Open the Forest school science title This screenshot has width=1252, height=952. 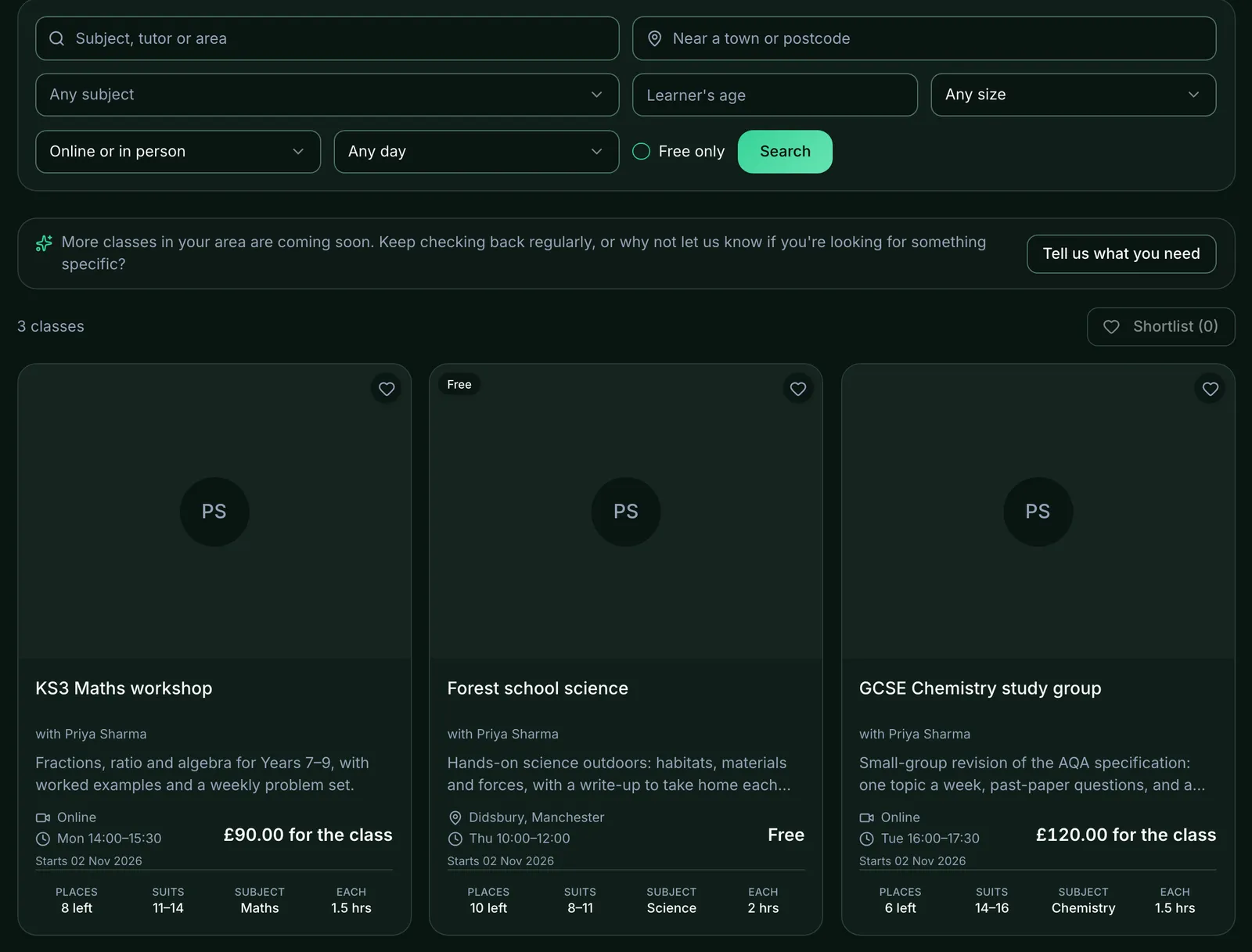coord(538,688)
